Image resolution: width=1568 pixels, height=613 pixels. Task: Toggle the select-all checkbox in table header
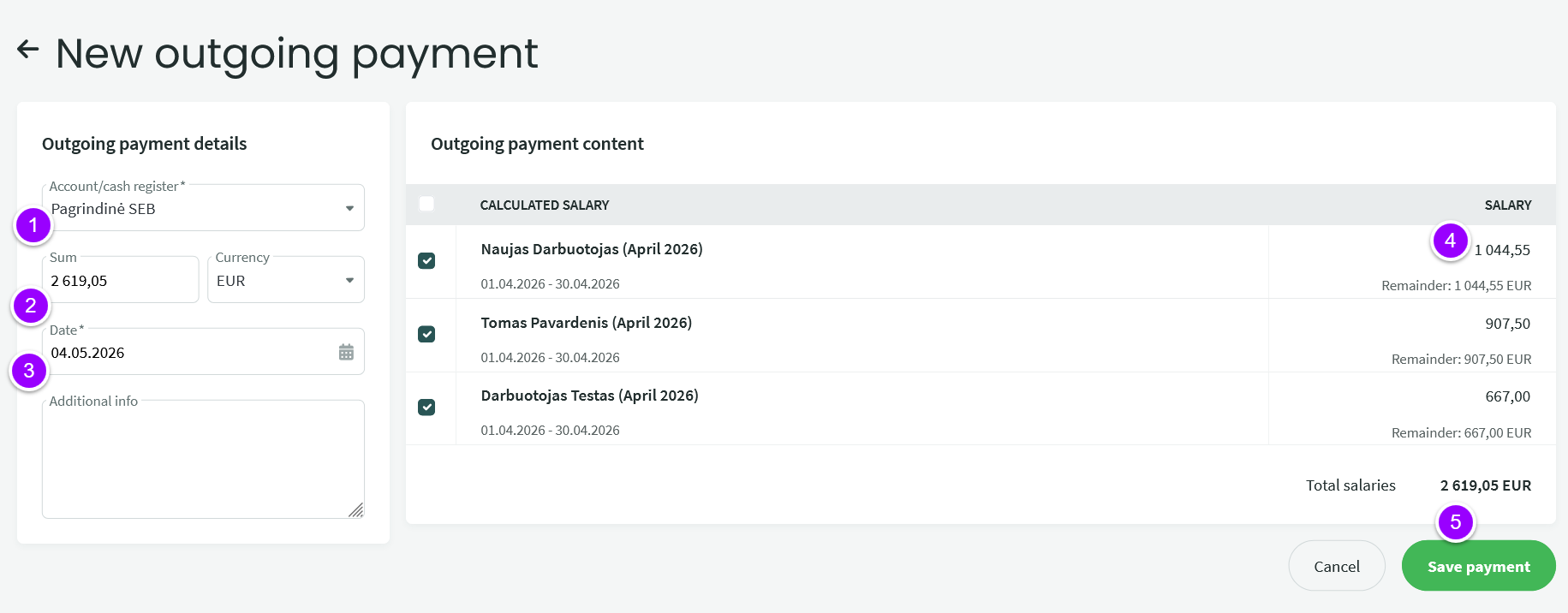[x=426, y=204]
